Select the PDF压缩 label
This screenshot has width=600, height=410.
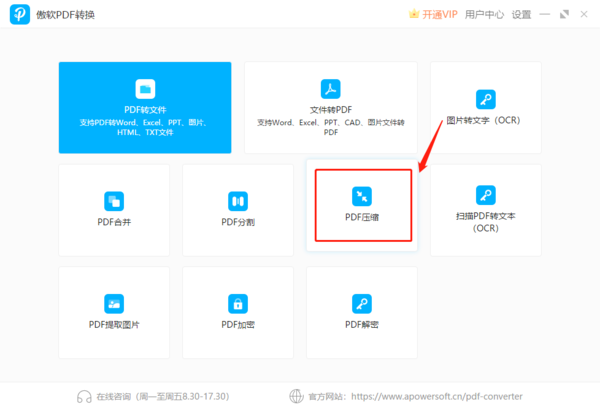click(x=362, y=217)
